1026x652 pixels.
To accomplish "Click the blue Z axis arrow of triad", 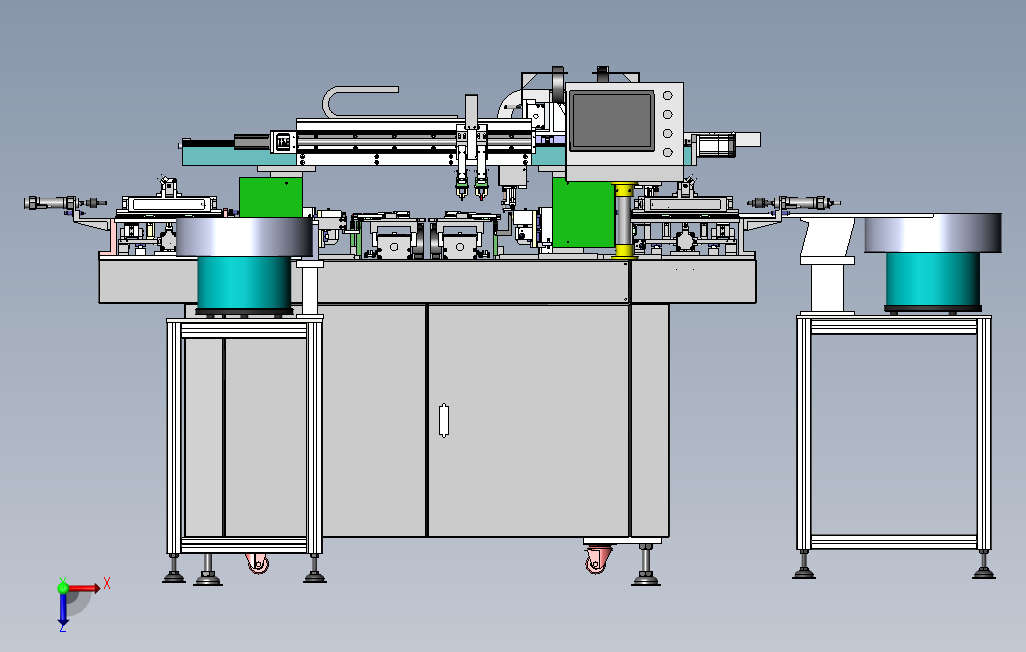I will (63, 610).
